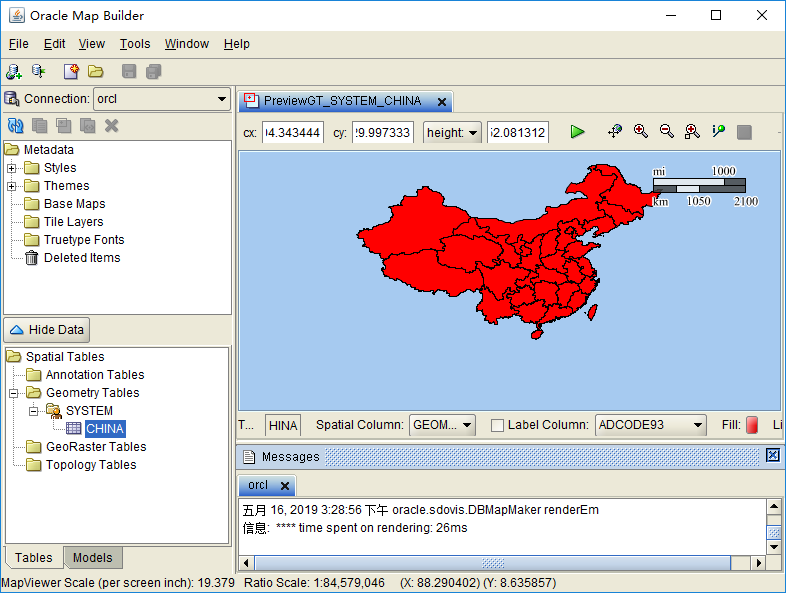Expand the Styles tree node
This screenshot has width=786, height=593.
point(12,168)
